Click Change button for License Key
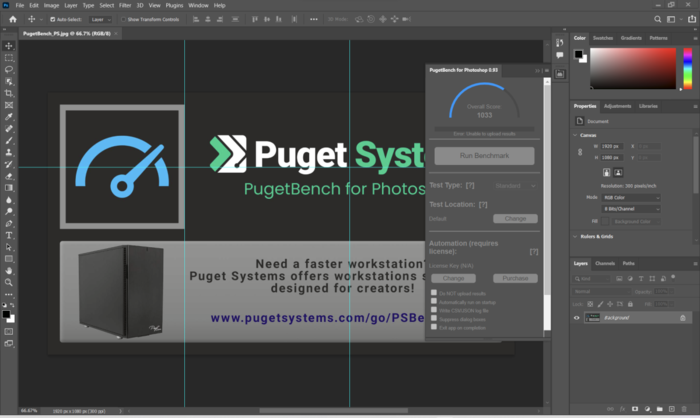The image size is (700, 418). pos(453,278)
